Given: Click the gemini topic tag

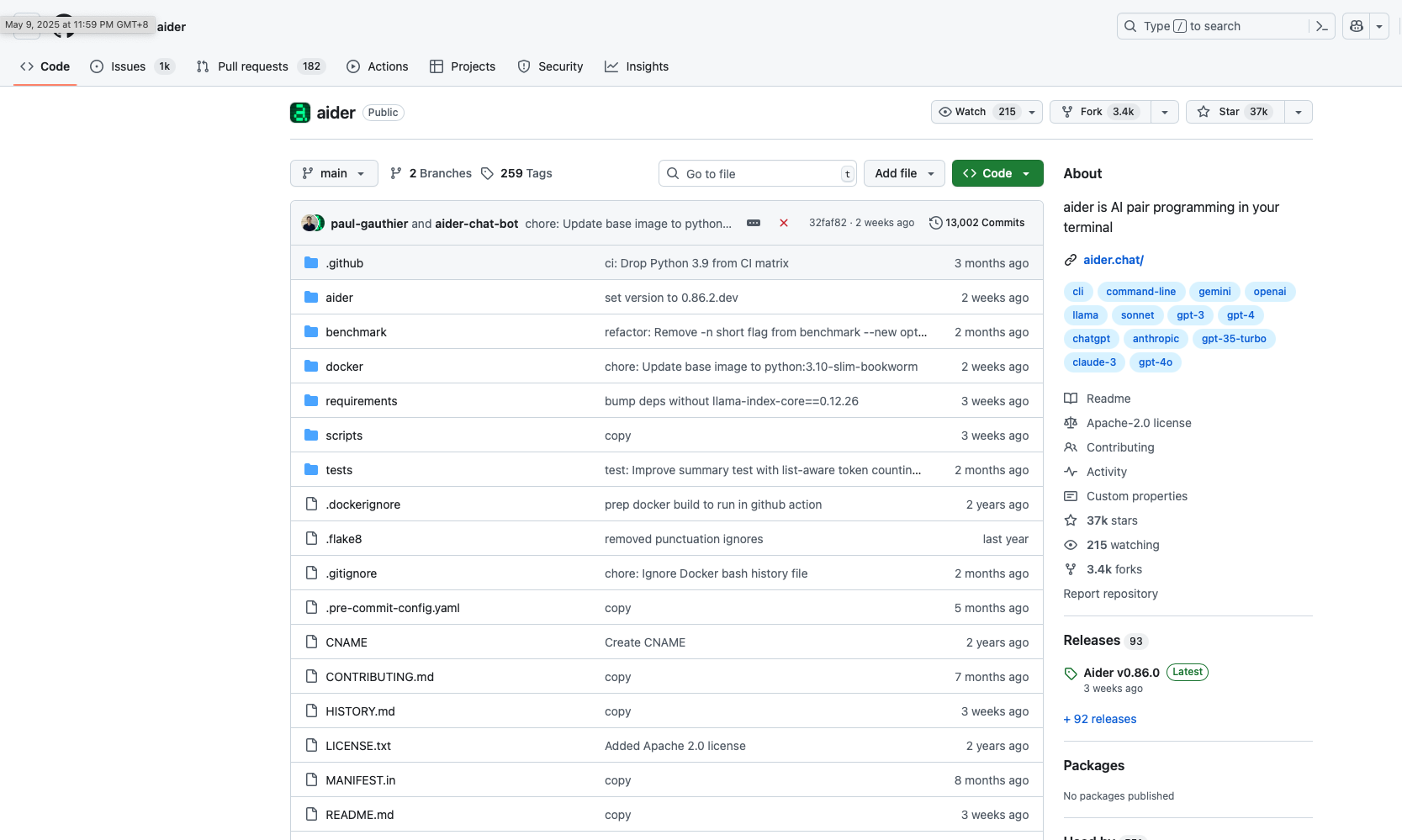Looking at the screenshot, I should pyautogui.click(x=1214, y=292).
